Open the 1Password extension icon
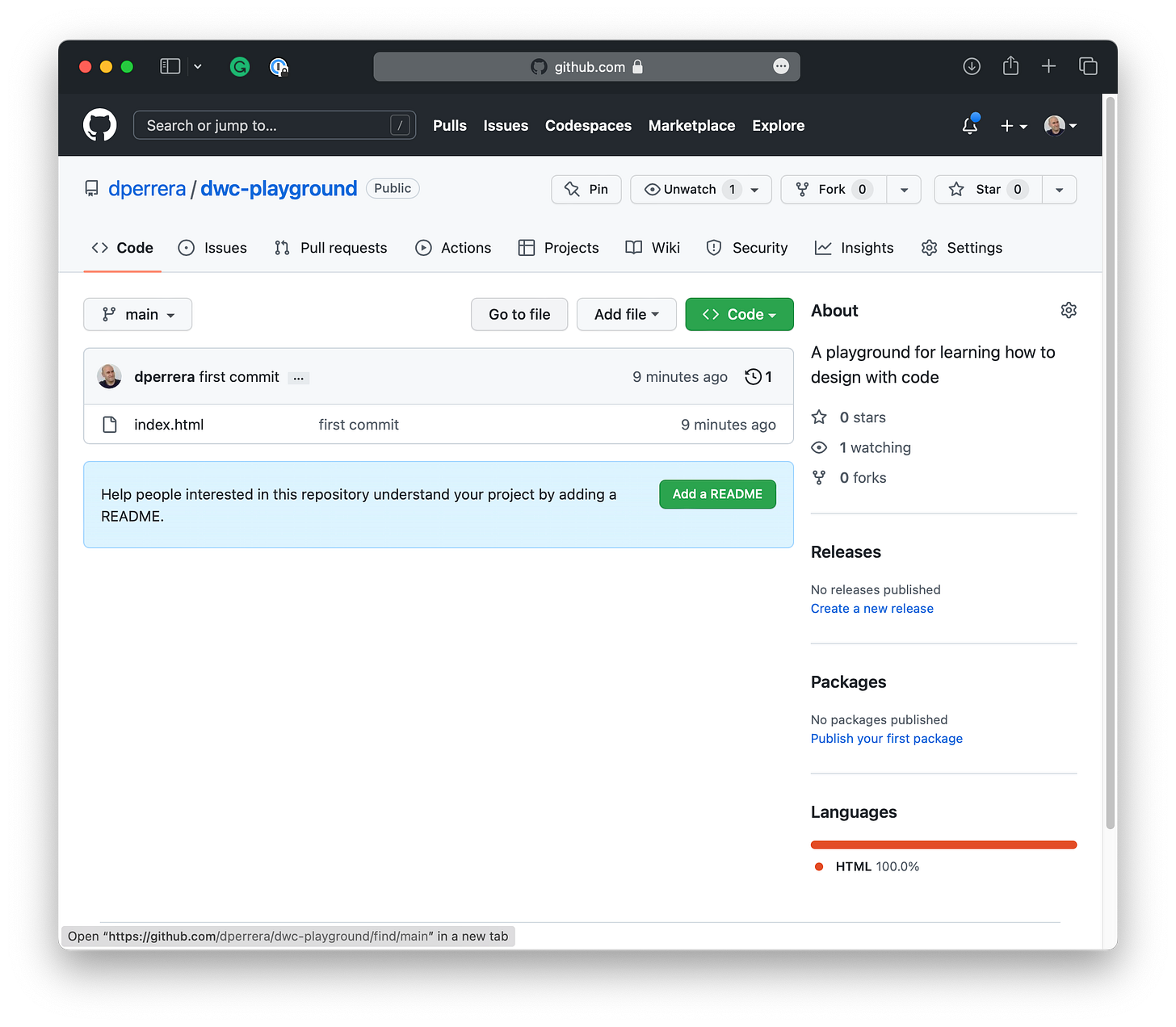Image resolution: width=1176 pixels, height=1027 pixels. pos(279,67)
